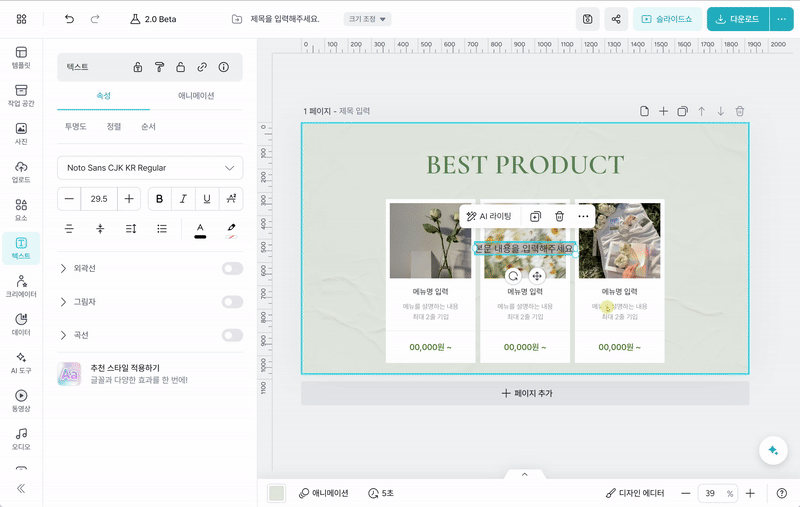Click the italic formatting icon
This screenshot has height=507, width=800.
pyautogui.click(x=183, y=199)
